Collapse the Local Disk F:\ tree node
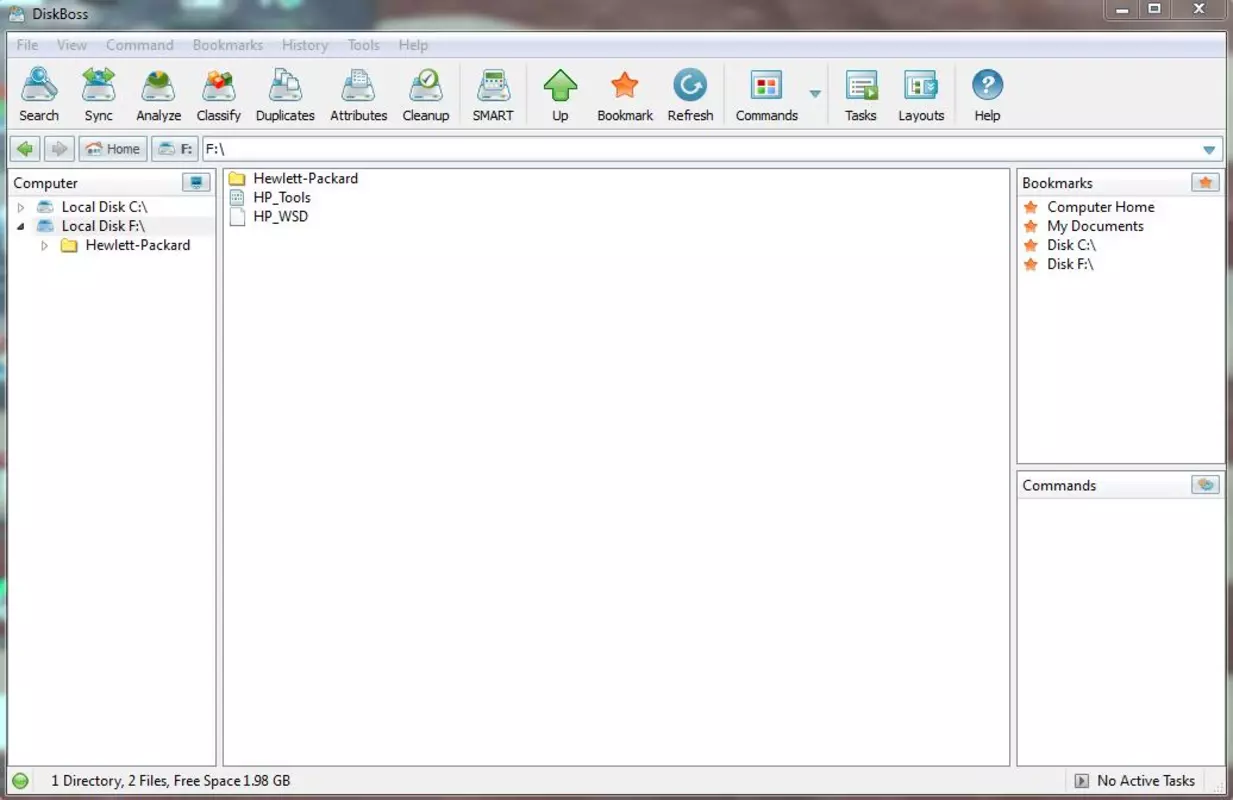 21,226
